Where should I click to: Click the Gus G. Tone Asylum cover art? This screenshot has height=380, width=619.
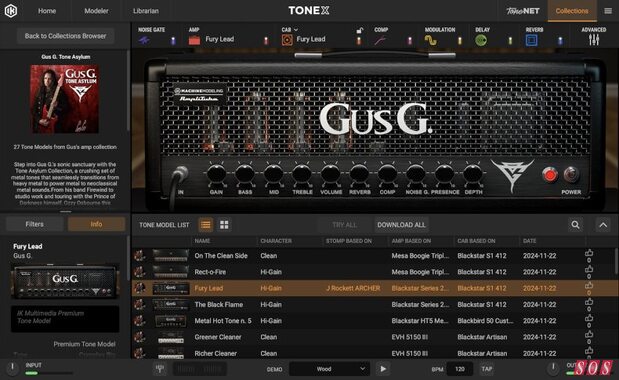click(x=65, y=99)
